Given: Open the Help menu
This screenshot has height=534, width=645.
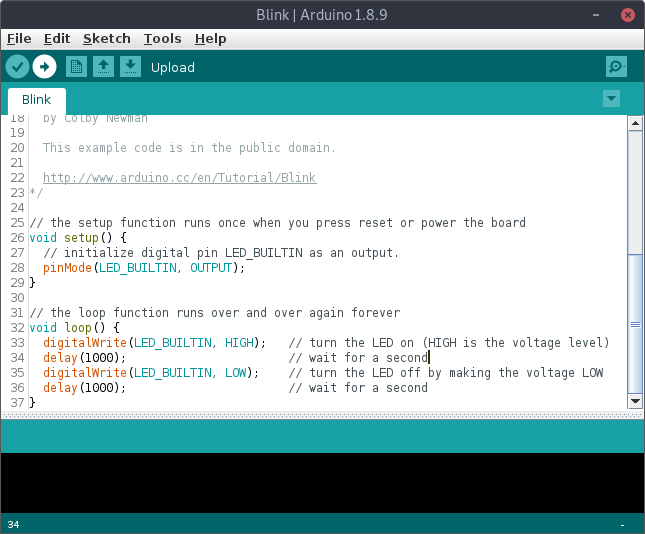Looking at the screenshot, I should coord(210,39).
